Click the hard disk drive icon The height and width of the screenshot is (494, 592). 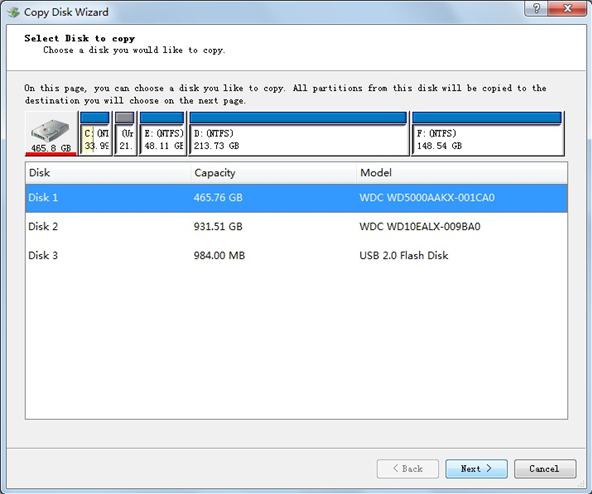pos(50,130)
